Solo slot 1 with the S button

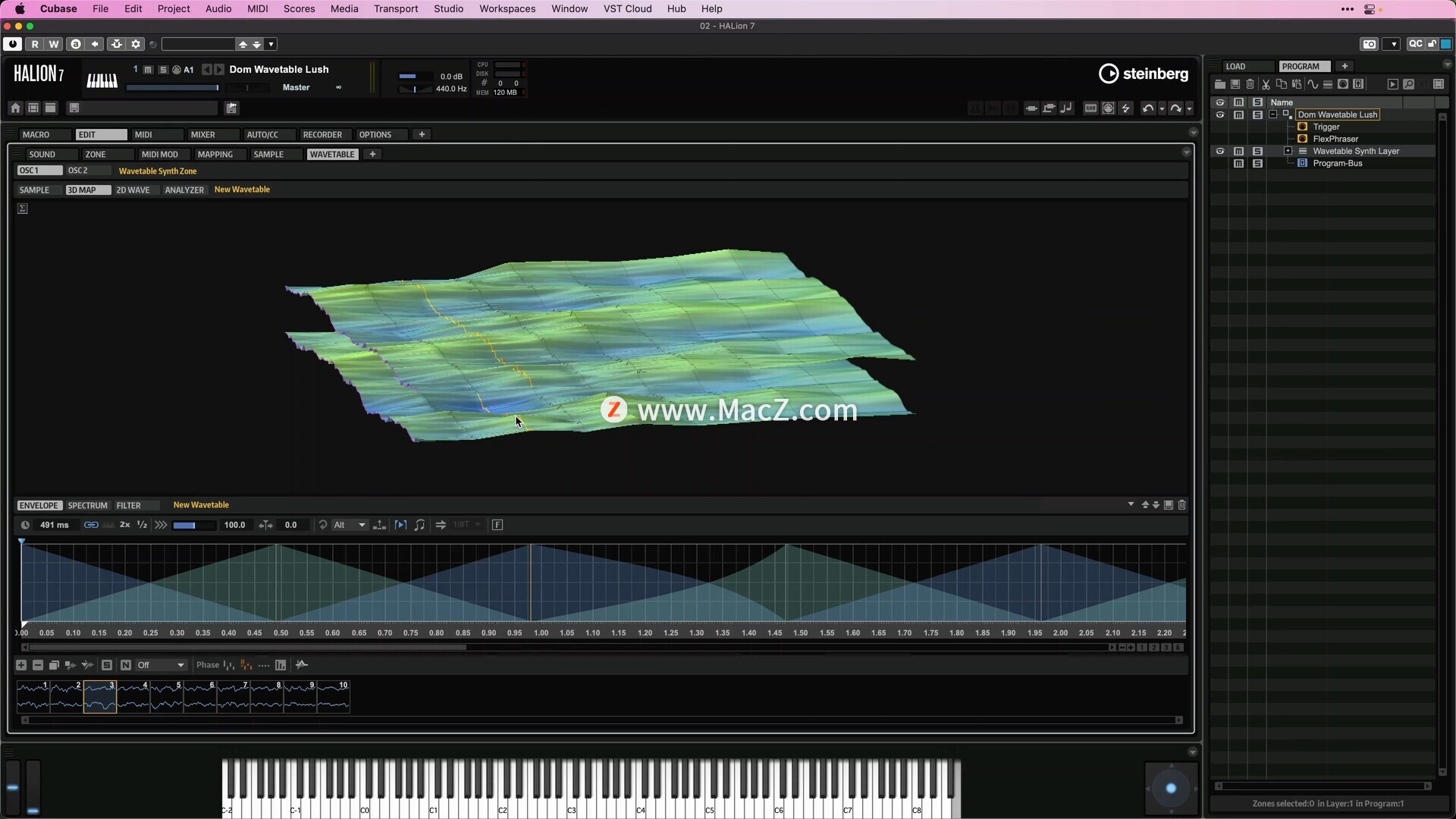pos(162,70)
